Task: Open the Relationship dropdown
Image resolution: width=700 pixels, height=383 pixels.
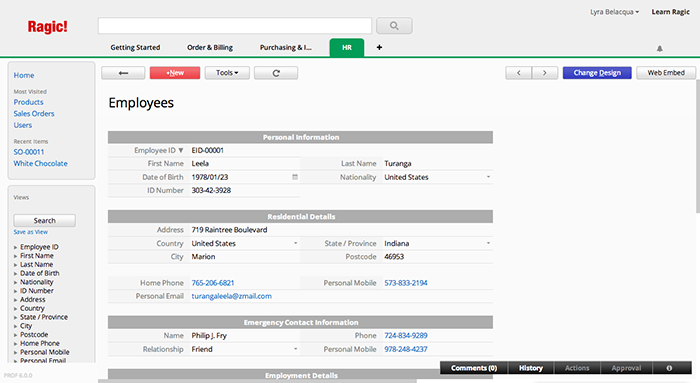Action: (x=295, y=349)
